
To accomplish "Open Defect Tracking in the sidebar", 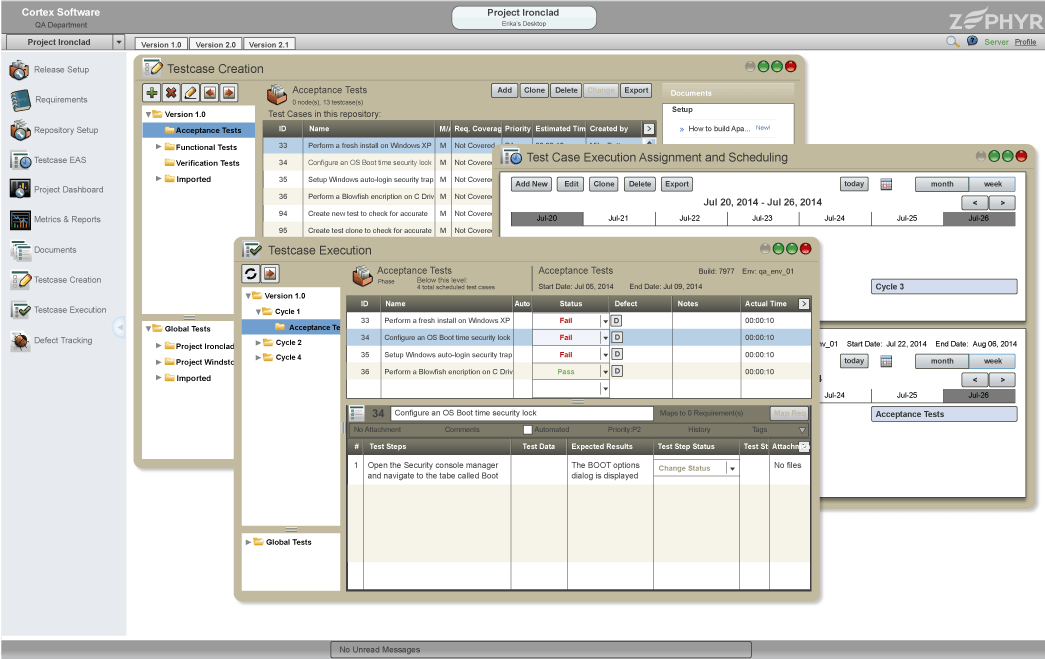I will click(51, 340).
